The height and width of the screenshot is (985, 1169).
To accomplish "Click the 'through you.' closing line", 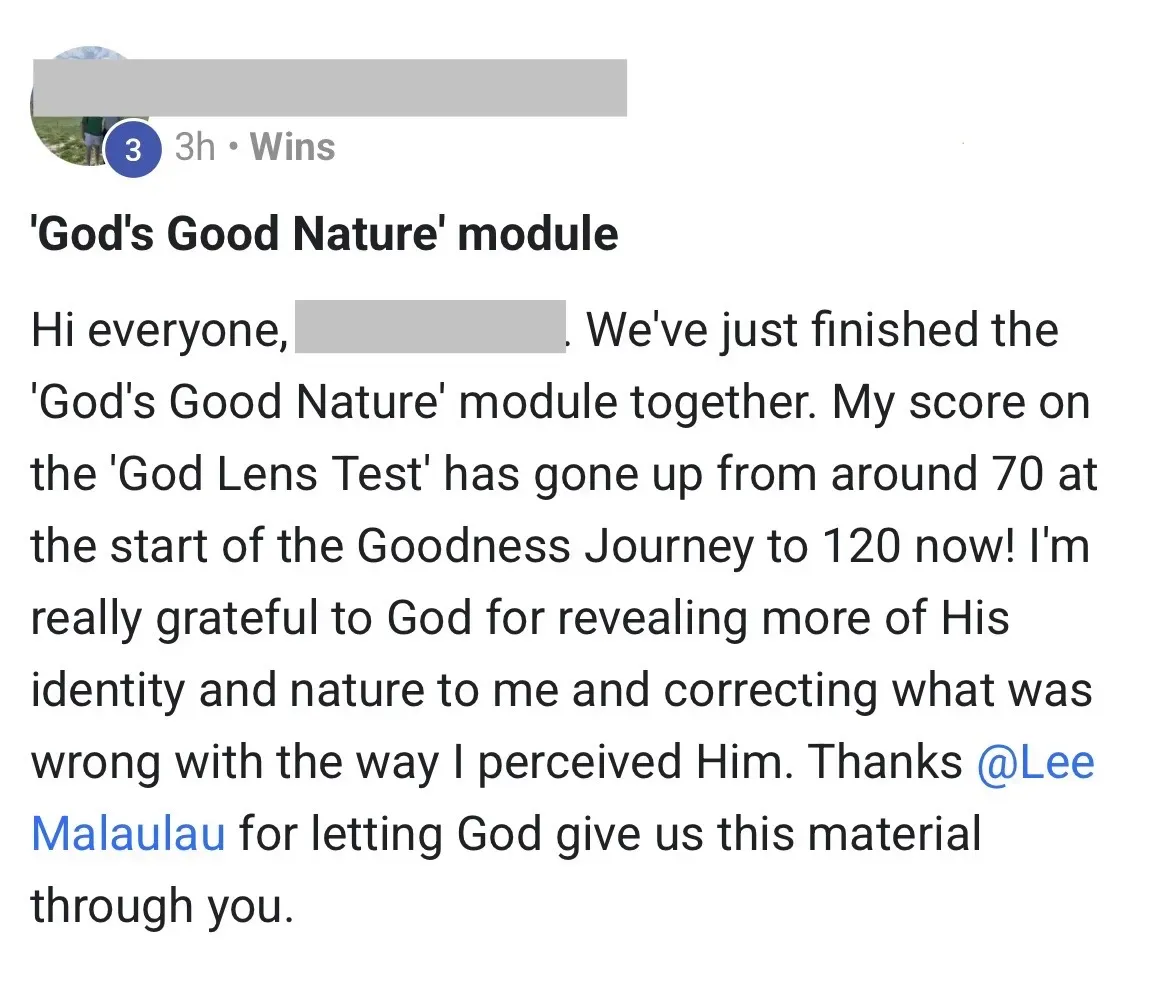I will (163, 907).
